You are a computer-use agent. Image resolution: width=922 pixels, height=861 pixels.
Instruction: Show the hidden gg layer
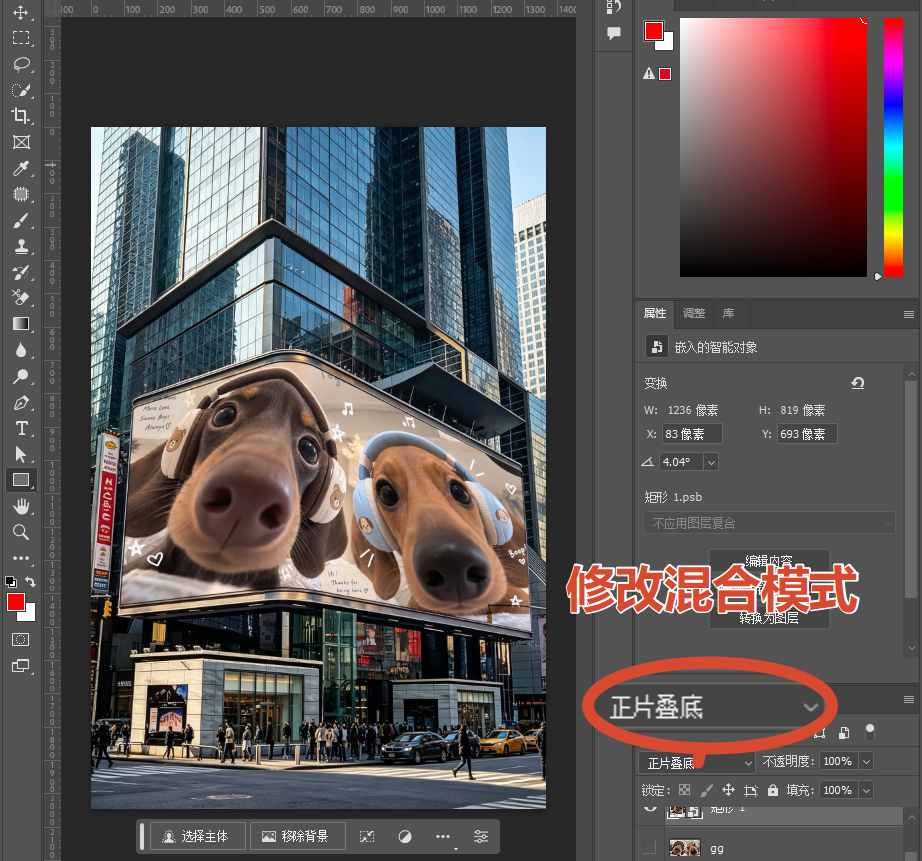click(649, 847)
